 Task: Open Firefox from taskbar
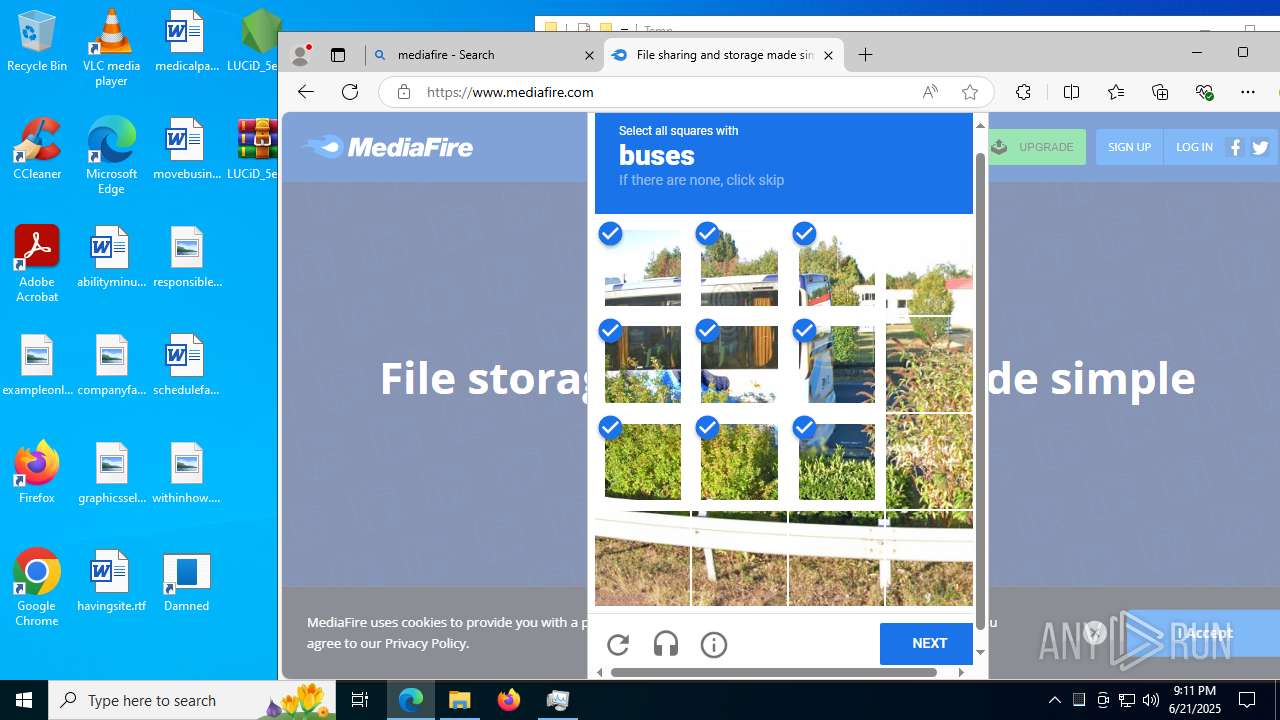click(x=509, y=700)
